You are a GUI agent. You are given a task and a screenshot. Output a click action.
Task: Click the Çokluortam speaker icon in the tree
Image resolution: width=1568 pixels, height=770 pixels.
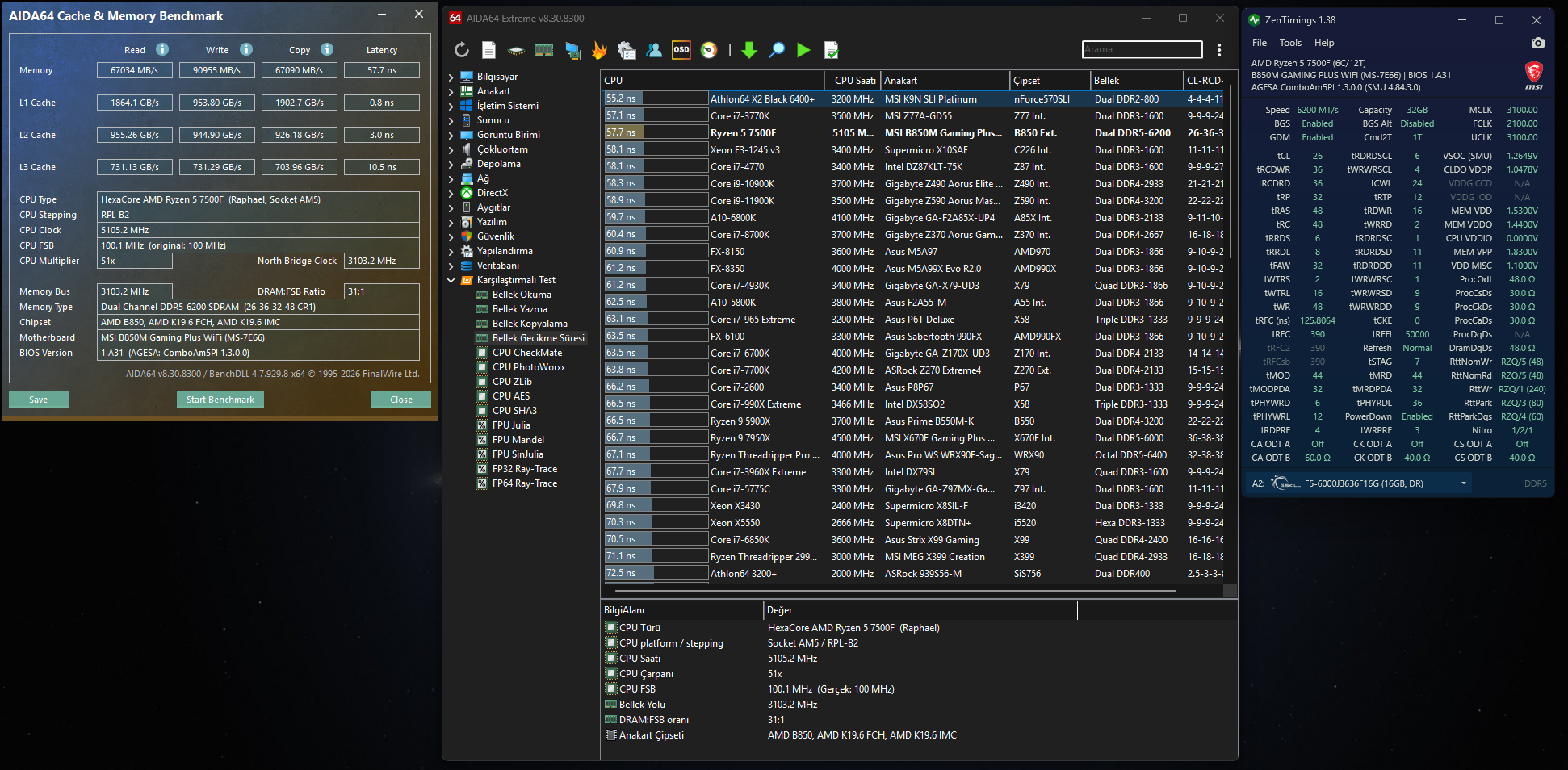pyautogui.click(x=467, y=149)
